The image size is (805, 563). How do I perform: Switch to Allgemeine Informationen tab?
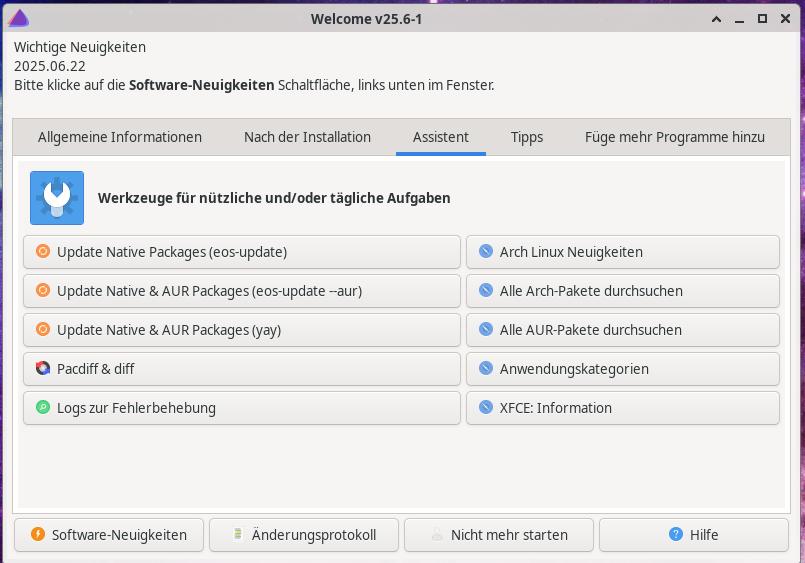[x=120, y=137]
